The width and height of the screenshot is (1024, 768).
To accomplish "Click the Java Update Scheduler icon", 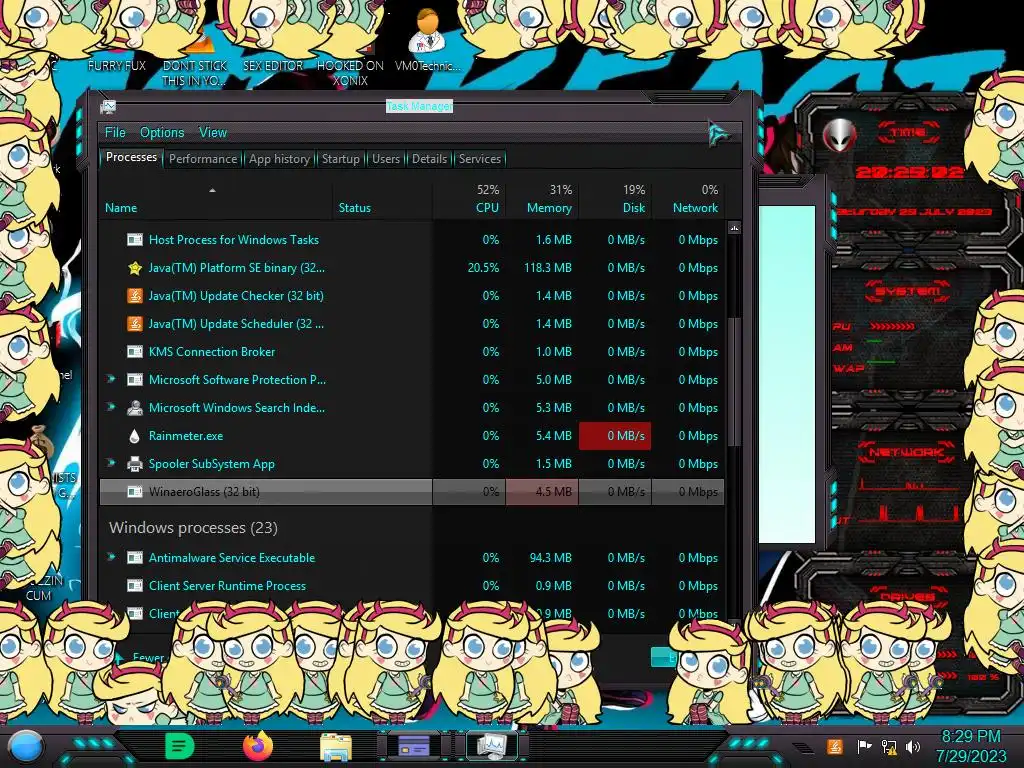I will [x=135, y=324].
